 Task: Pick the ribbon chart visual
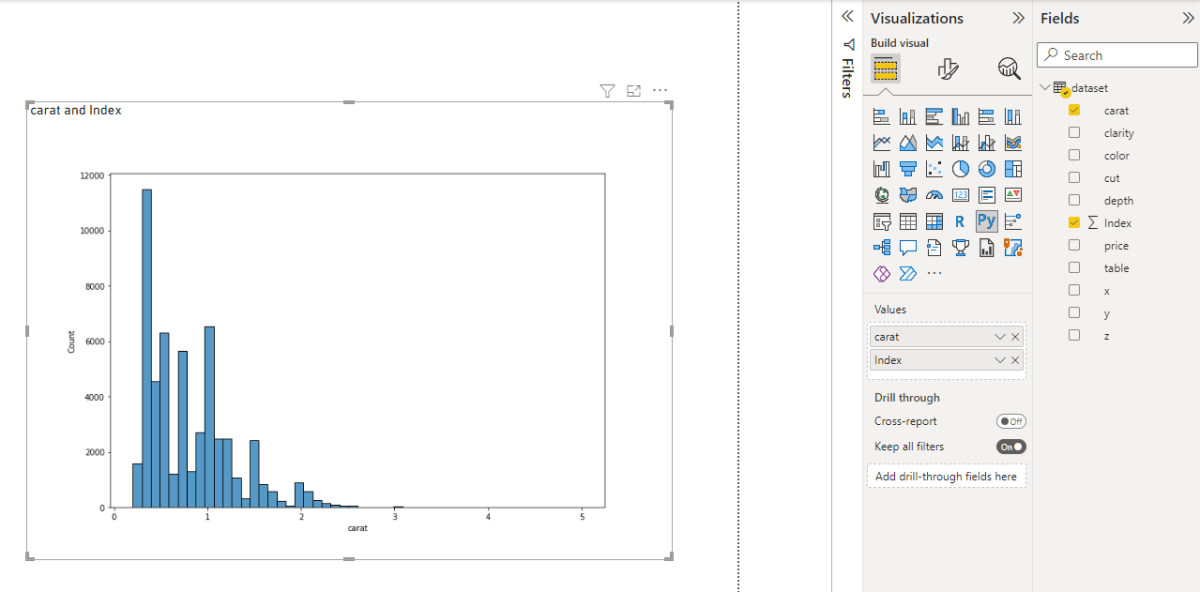click(x=1012, y=142)
